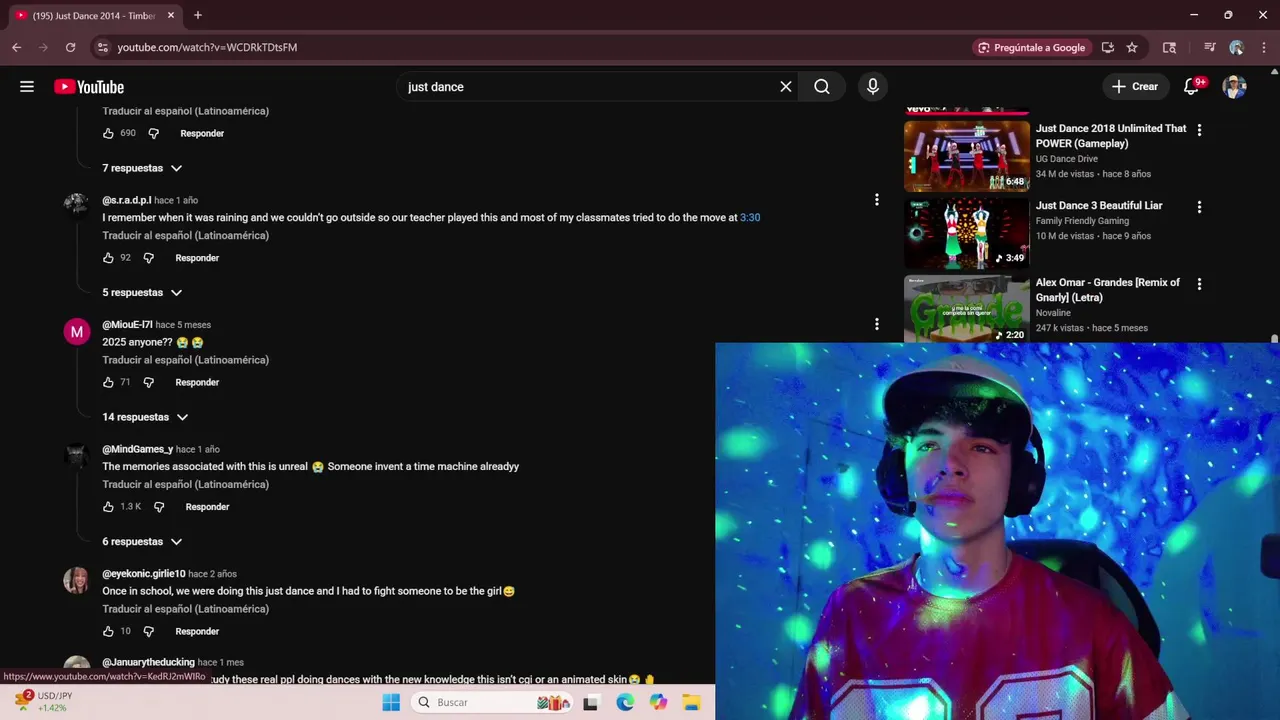
Task: Open options for Alex Omar Grandes video
Action: coord(1199,284)
